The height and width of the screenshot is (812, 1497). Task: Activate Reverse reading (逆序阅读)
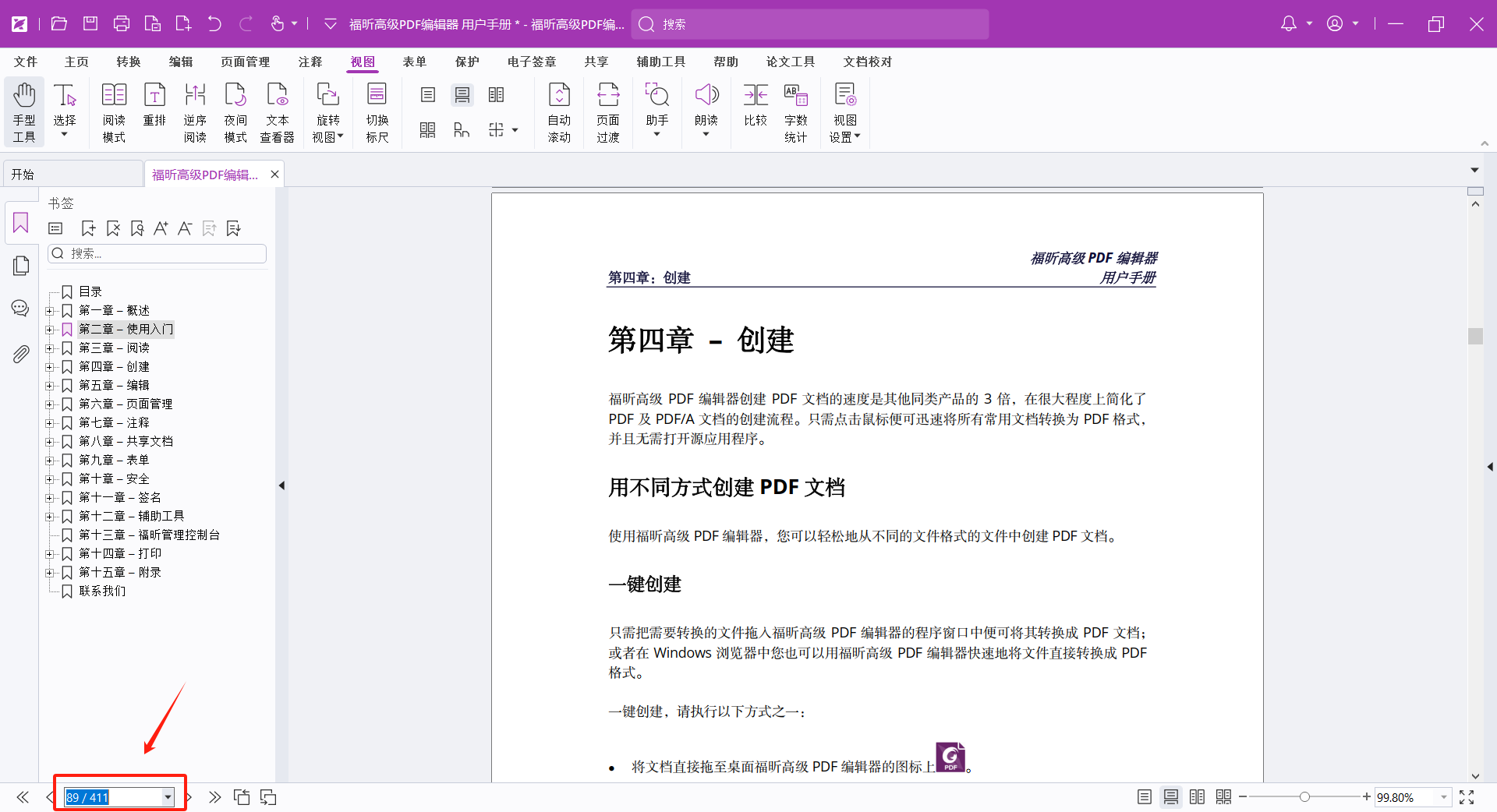pyautogui.click(x=195, y=112)
